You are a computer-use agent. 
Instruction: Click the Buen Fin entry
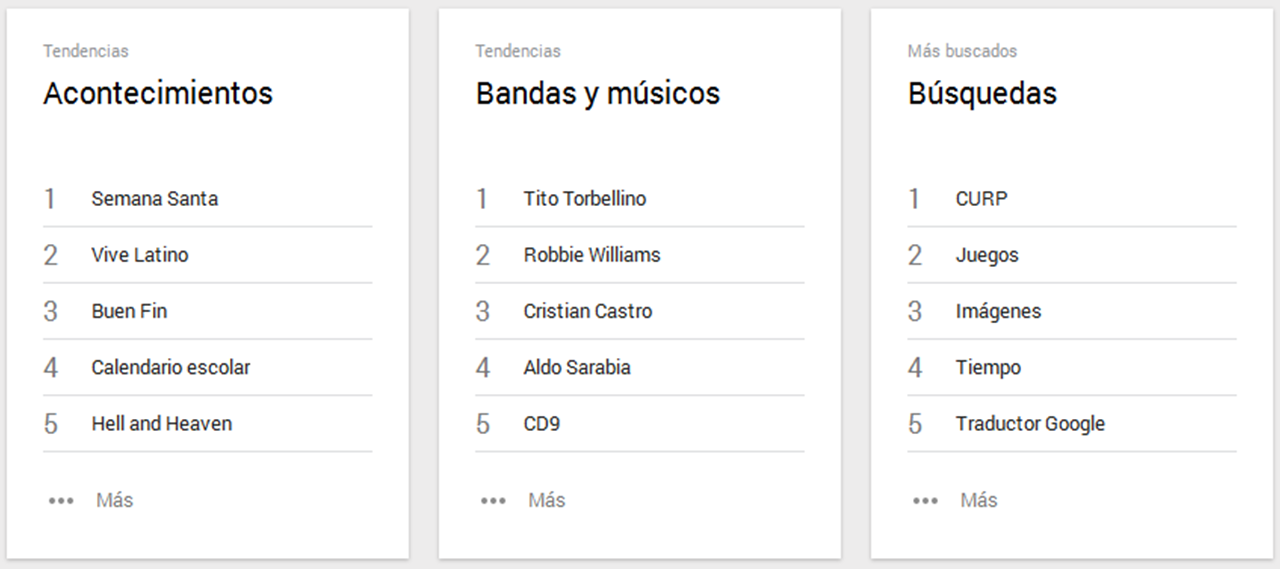[x=129, y=311]
